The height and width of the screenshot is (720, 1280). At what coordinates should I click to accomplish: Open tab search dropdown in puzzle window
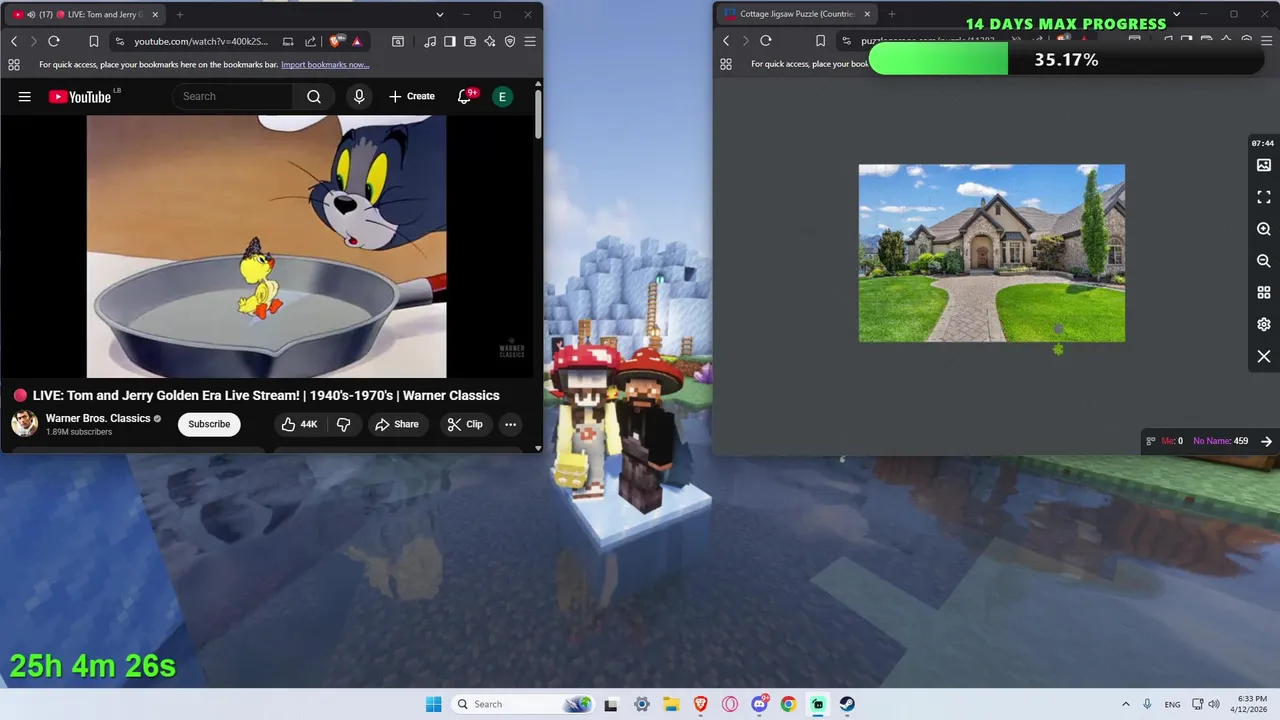[1177, 14]
